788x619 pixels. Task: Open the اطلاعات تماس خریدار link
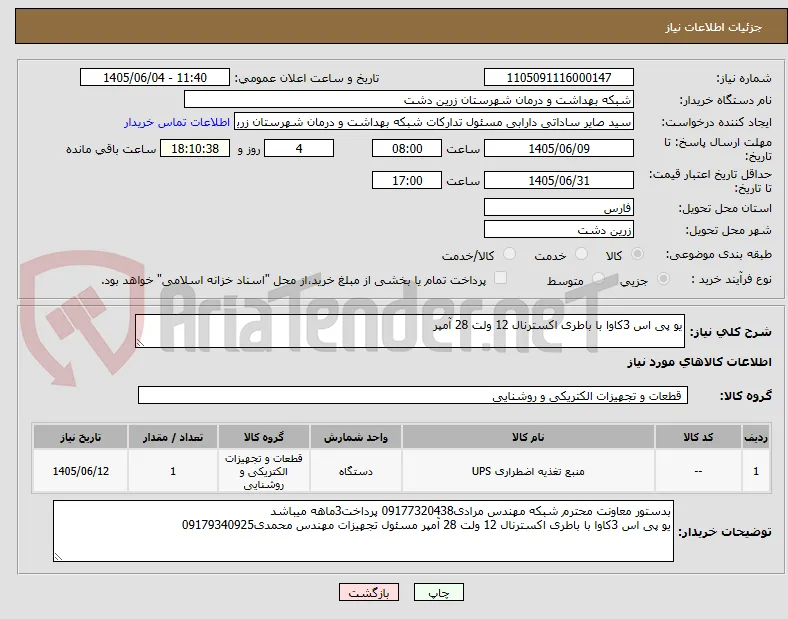point(177,123)
